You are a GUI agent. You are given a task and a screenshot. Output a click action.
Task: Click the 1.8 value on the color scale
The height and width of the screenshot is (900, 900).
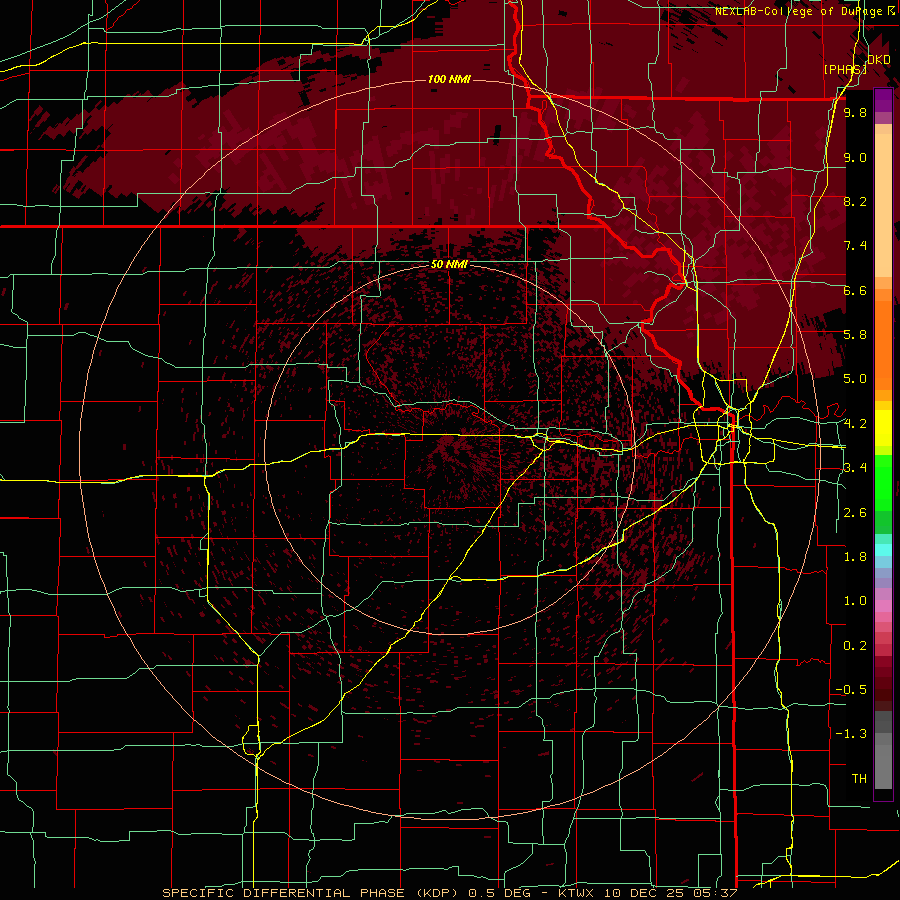click(x=855, y=557)
